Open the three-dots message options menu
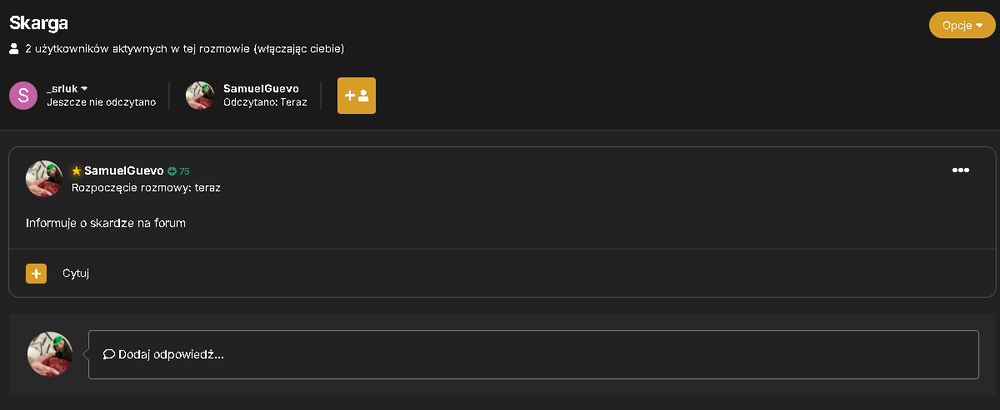Image resolution: width=1000 pixels, height=410 pixels. 960,170
